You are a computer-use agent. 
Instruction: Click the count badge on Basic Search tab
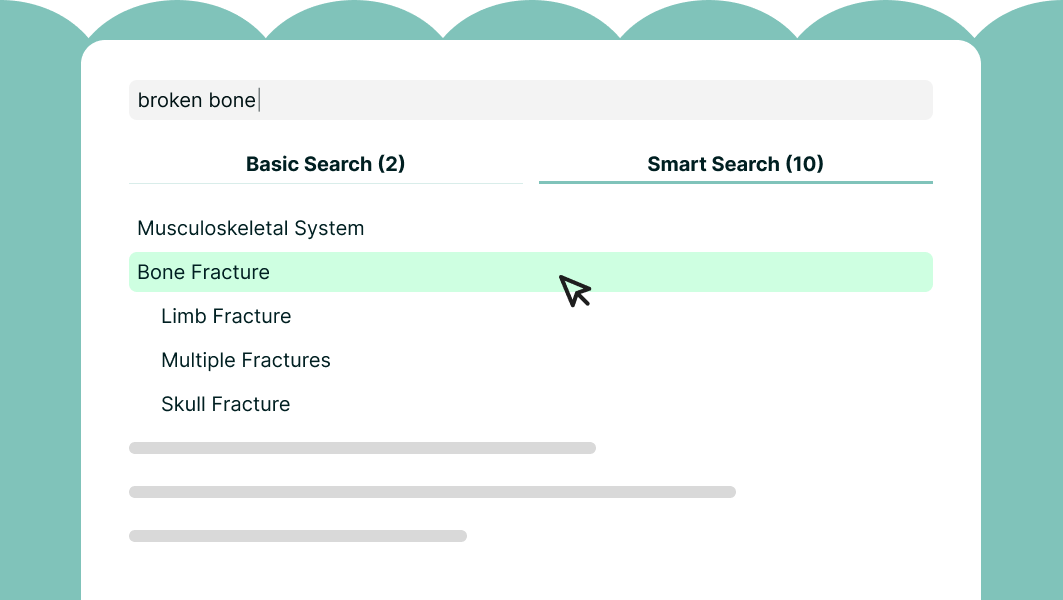(x=393, y=164)
